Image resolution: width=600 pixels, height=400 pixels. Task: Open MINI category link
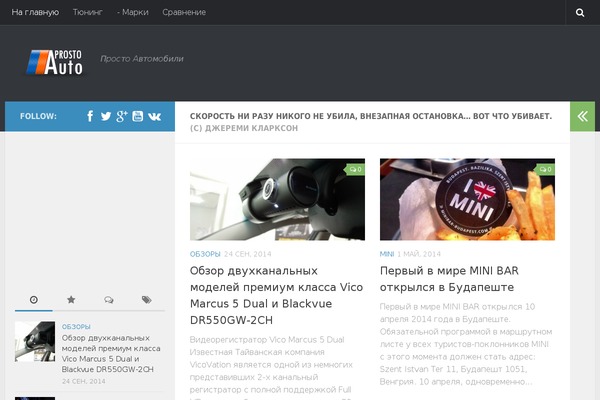coord(387,254)
